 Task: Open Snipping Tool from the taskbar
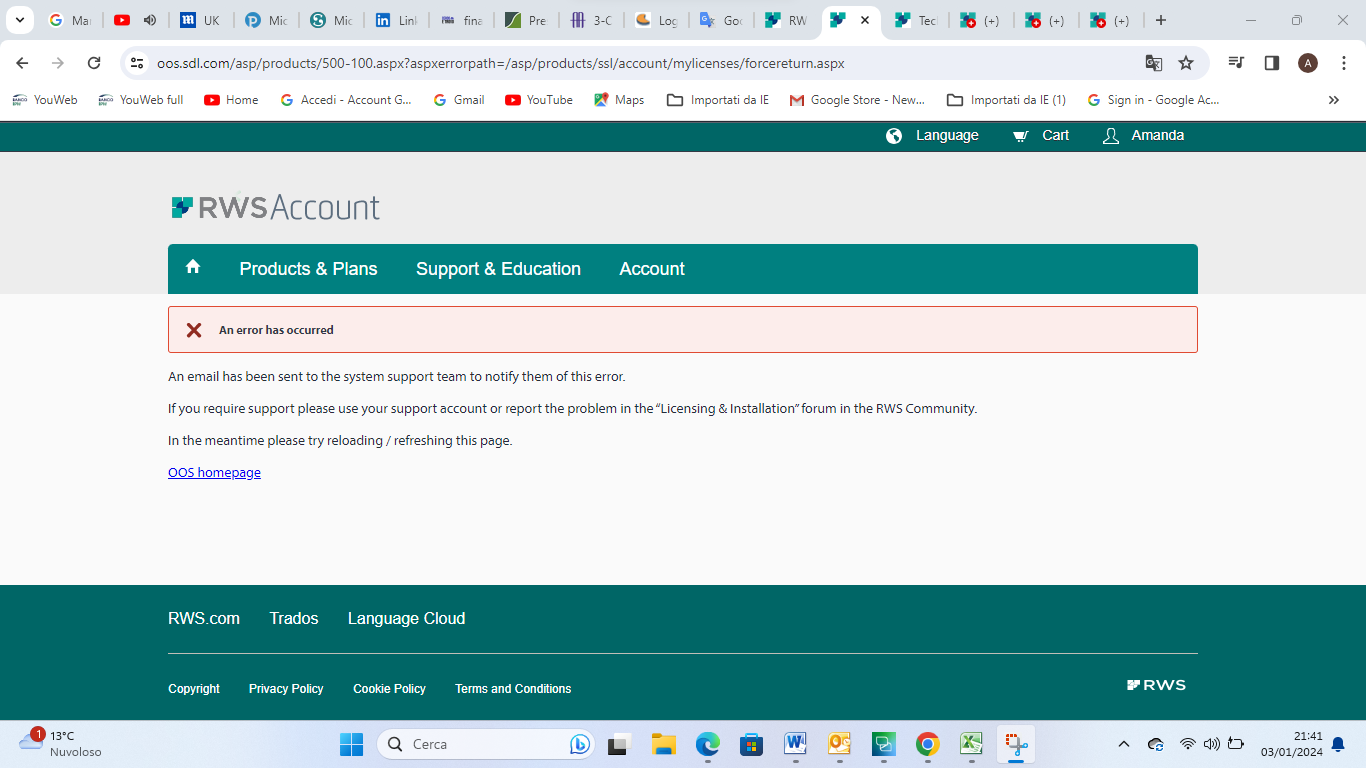[1016, 744]
